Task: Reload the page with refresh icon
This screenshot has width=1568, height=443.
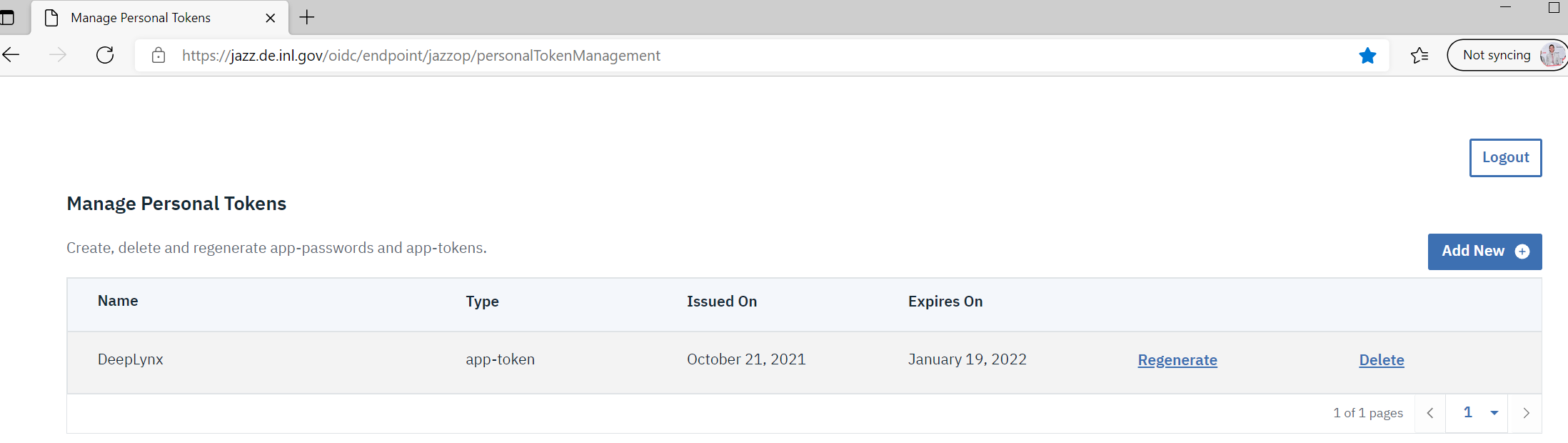Action: coord(105,55)
